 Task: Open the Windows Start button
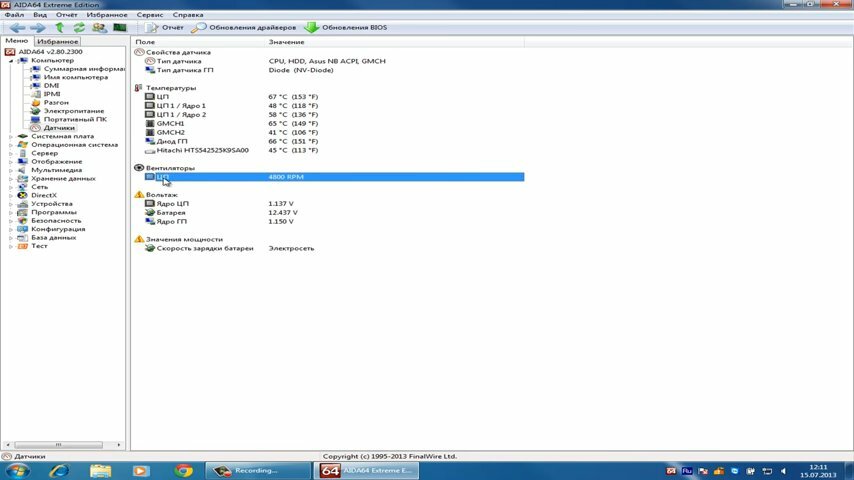[17, 471]
